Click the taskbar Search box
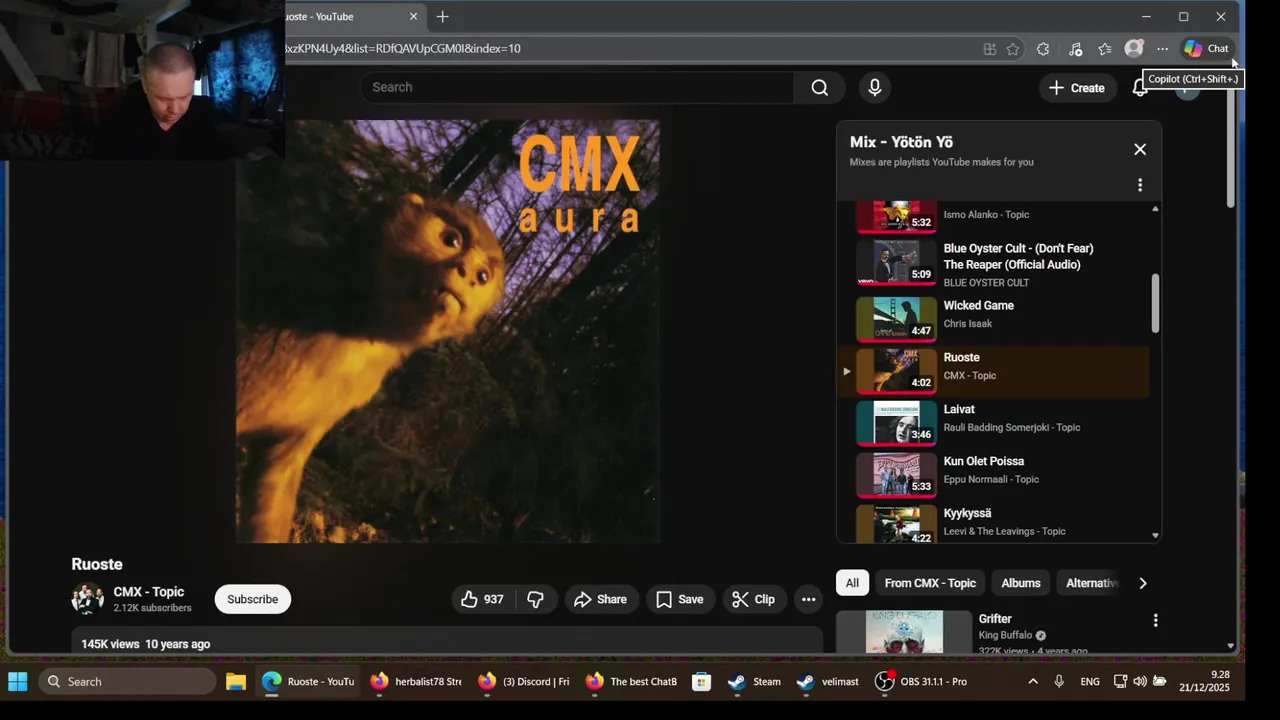The width and height of the screenshot is (1280, 720). [x=128, y=682]
